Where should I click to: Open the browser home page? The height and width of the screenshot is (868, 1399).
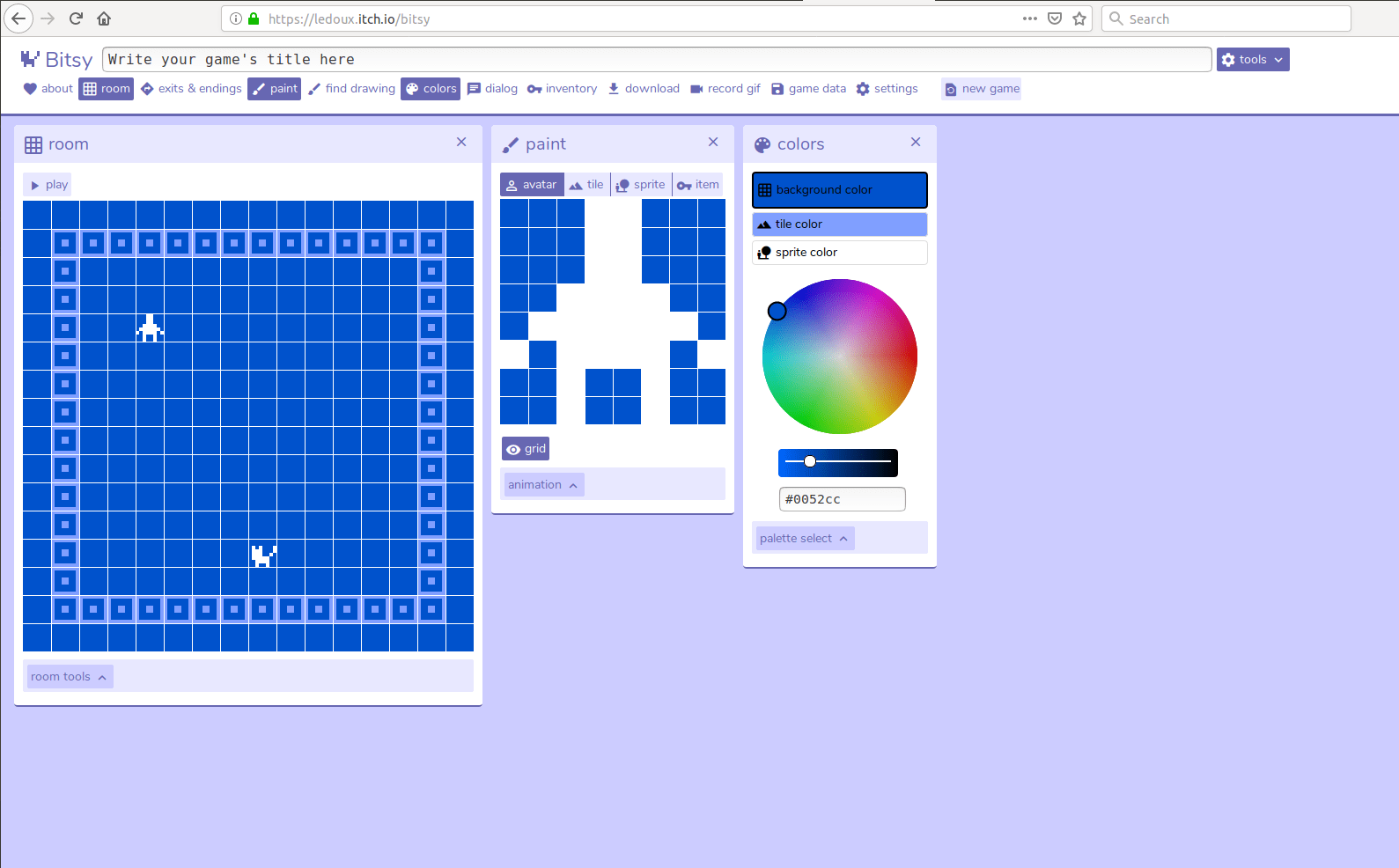click(104, 18)
